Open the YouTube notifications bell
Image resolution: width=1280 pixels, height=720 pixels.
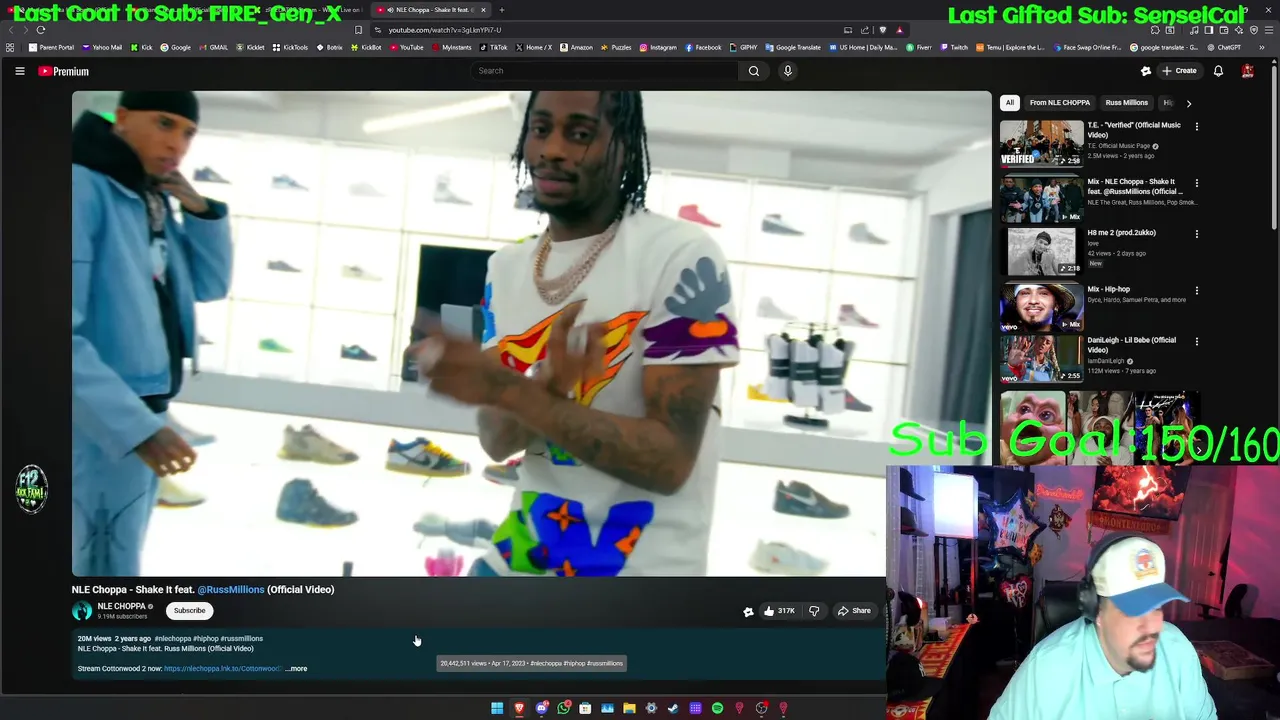(1218, 71)
